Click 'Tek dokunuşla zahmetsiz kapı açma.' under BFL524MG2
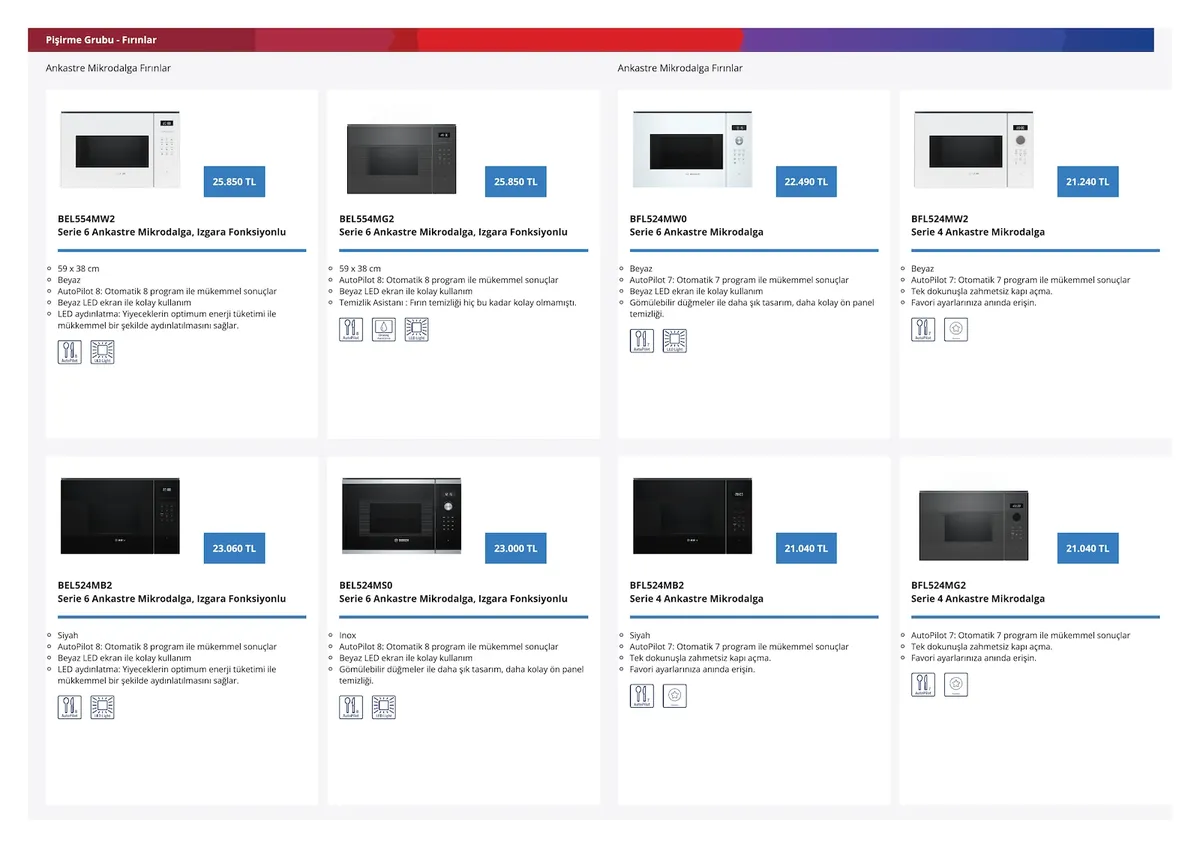 982,647
